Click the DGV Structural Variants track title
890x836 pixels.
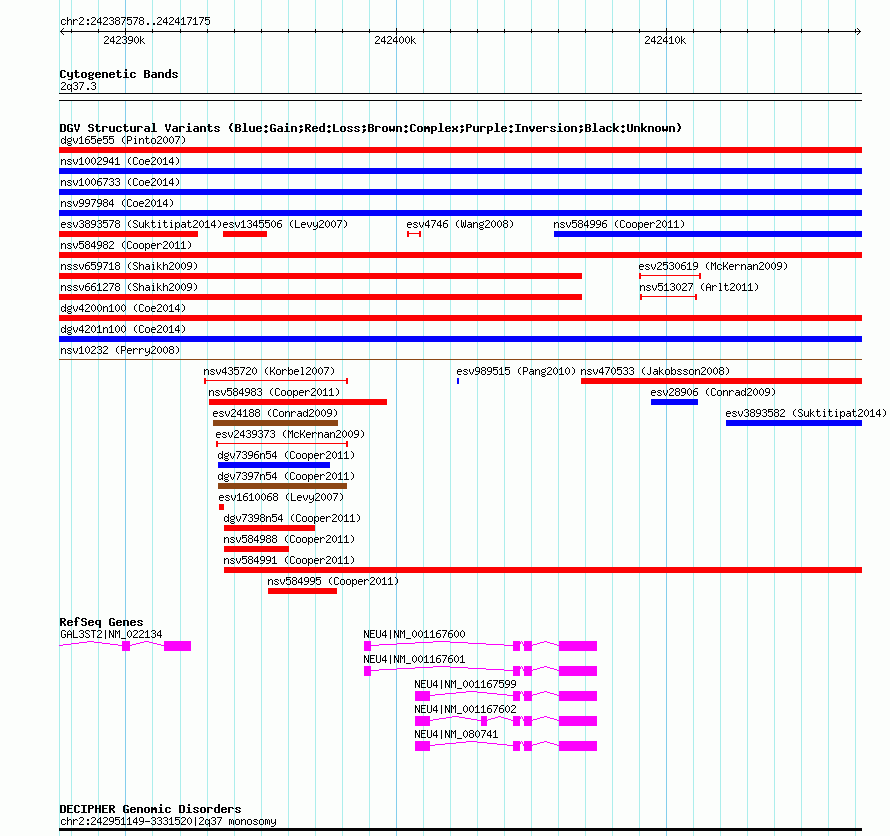pos(371,128)
